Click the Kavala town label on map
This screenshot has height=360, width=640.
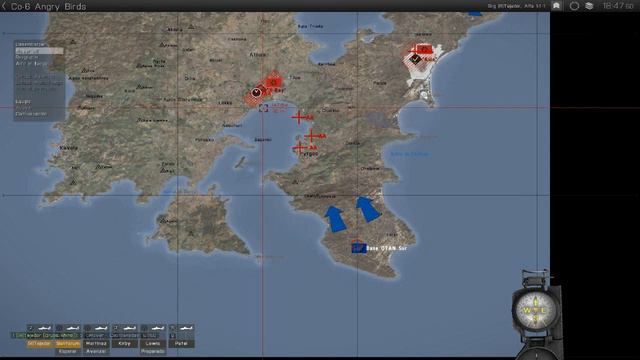[x=69, y=148]
